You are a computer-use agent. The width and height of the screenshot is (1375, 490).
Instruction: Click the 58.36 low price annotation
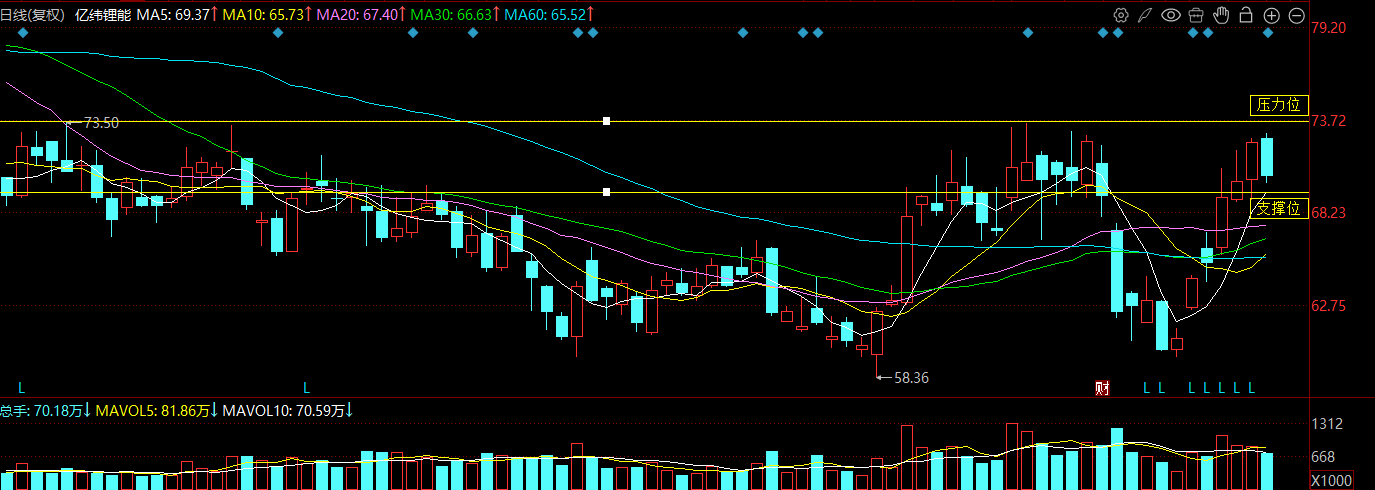click(910, 378)
